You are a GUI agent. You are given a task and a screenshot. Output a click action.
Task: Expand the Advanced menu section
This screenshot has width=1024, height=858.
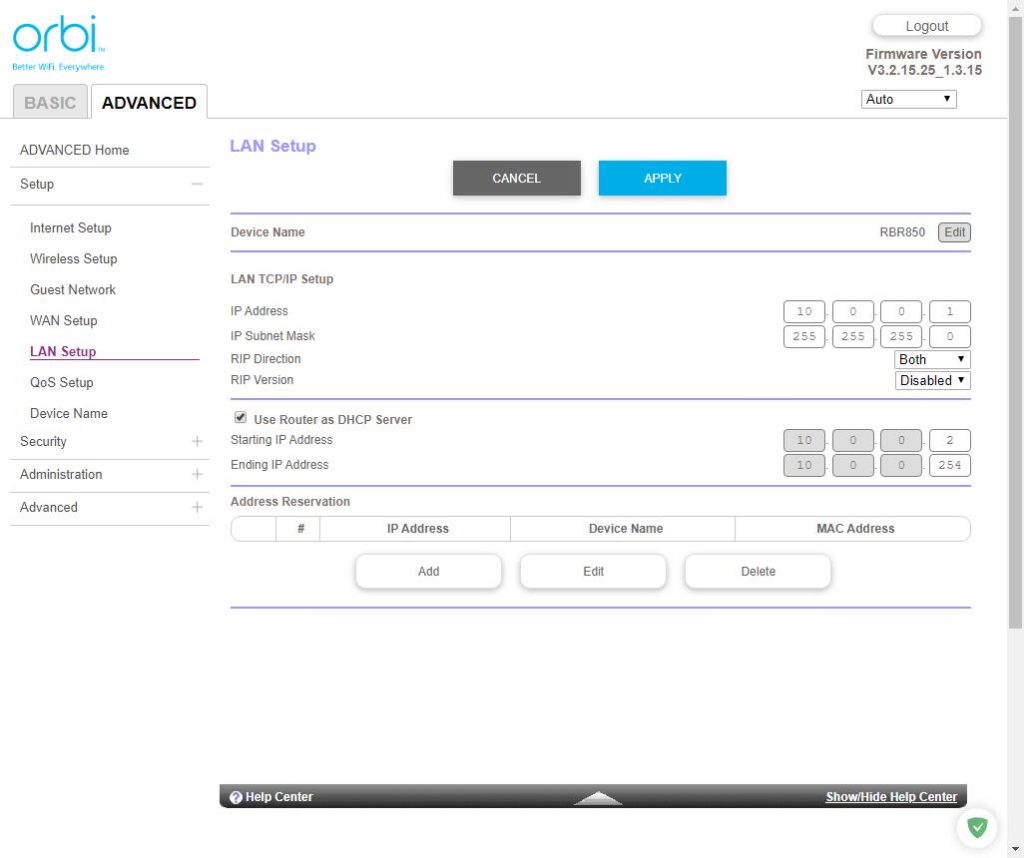click(197, 507)
